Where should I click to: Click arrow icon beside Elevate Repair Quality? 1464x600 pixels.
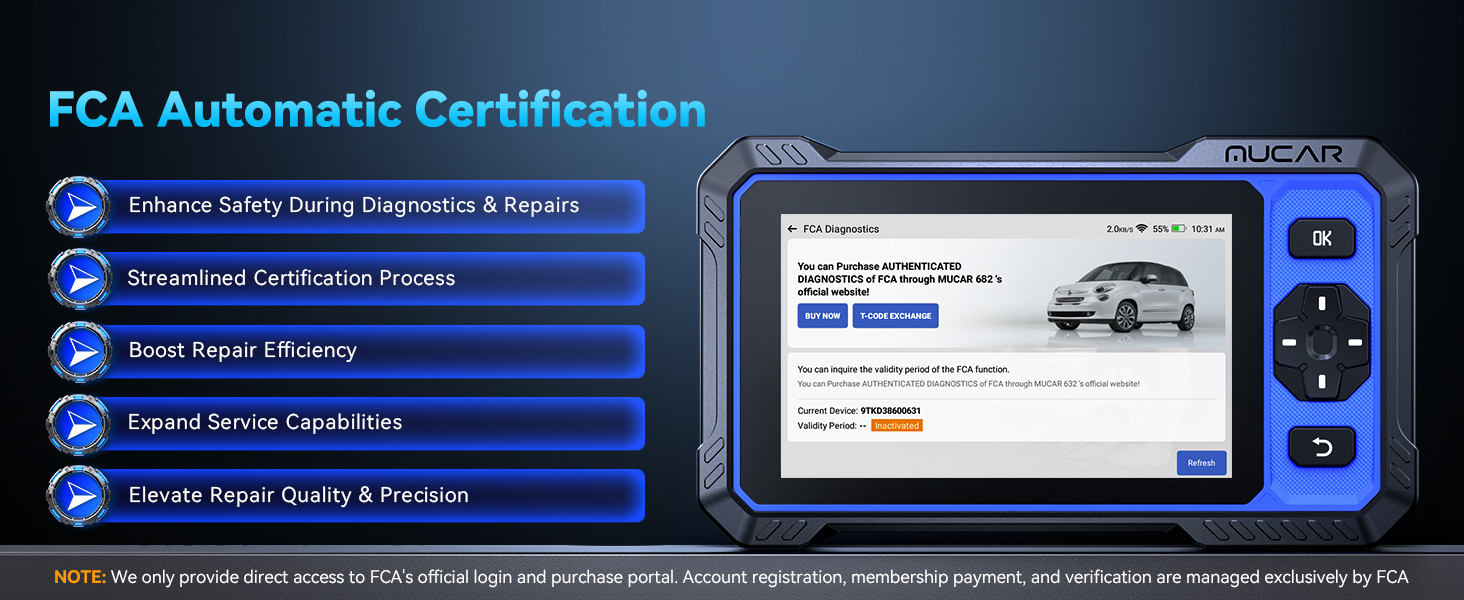tap(78, 496)
